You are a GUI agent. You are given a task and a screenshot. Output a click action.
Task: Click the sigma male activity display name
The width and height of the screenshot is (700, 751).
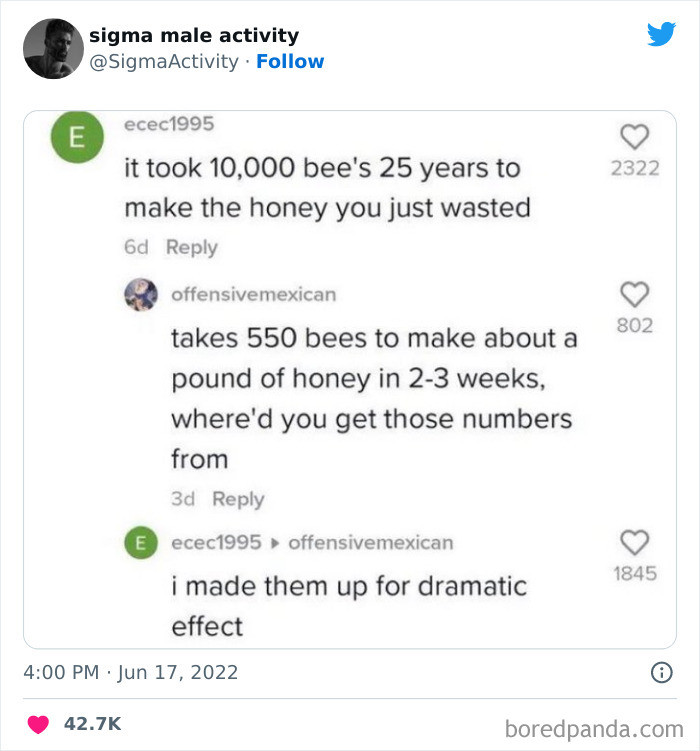tap(194, 35)
